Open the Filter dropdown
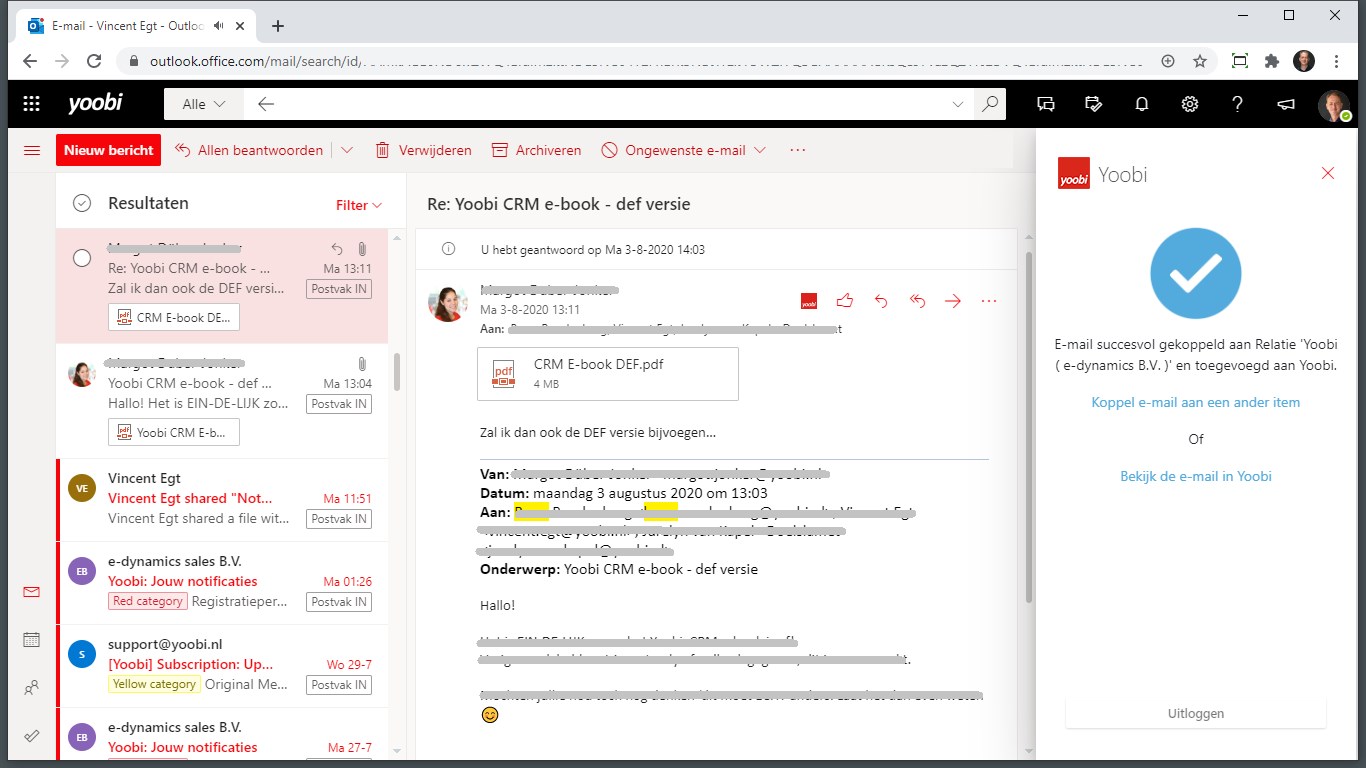 (x=359, y=205)
